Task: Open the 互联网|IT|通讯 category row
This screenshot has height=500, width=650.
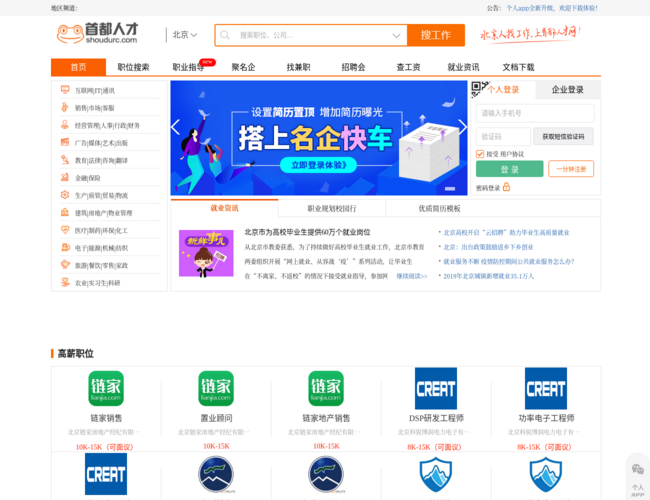Action: [110, 90]
